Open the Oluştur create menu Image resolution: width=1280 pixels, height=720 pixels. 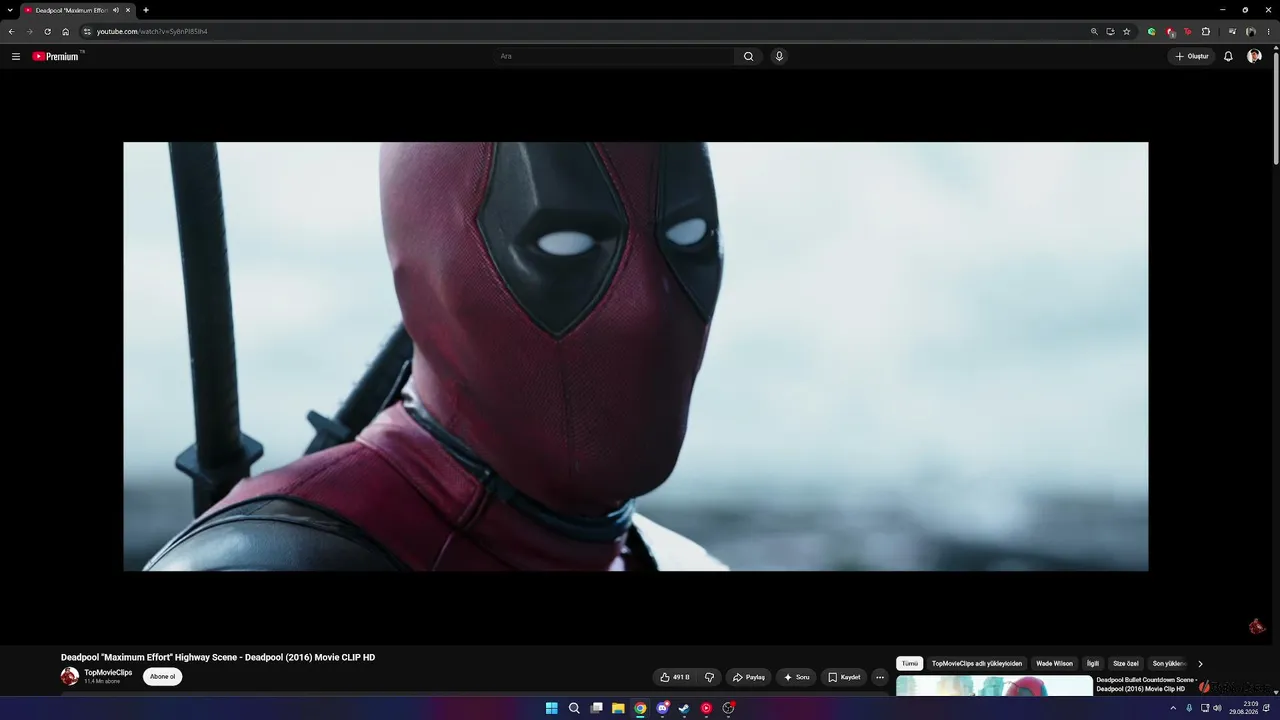coord(1192,56)
